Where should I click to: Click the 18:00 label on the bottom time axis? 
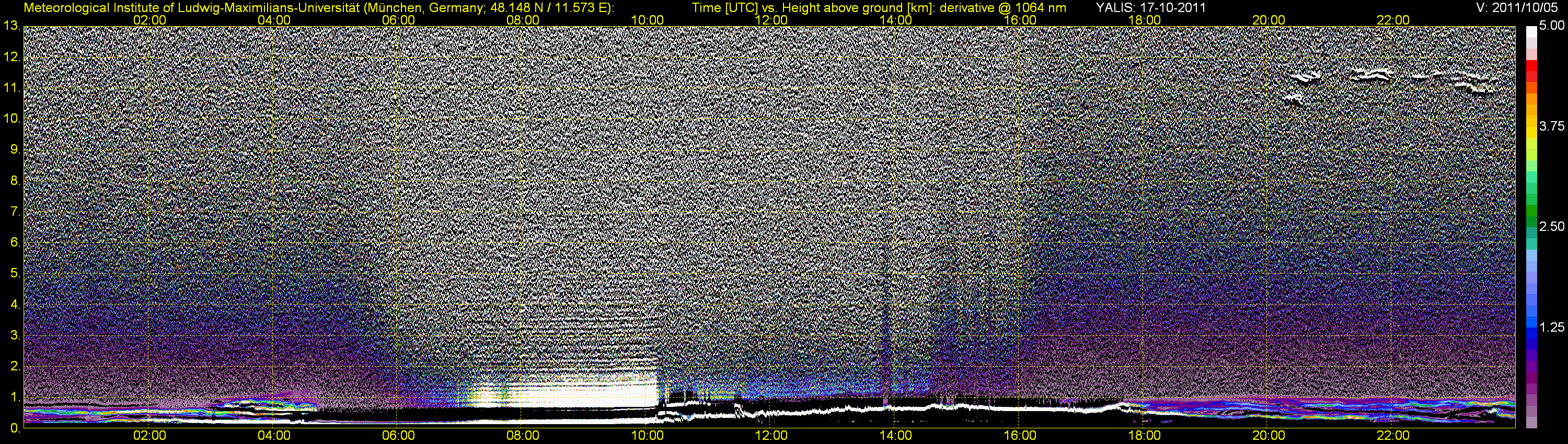click(x=1144, y=436)
